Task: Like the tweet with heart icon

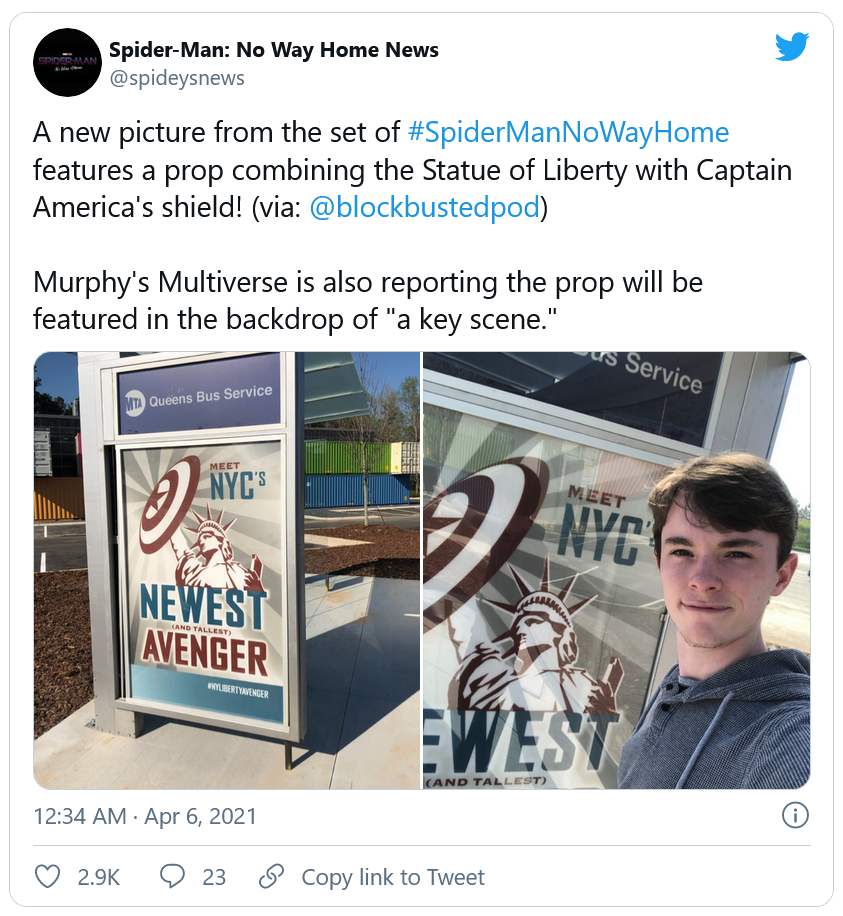Action: pyautogui.click(x=47, y=877)
